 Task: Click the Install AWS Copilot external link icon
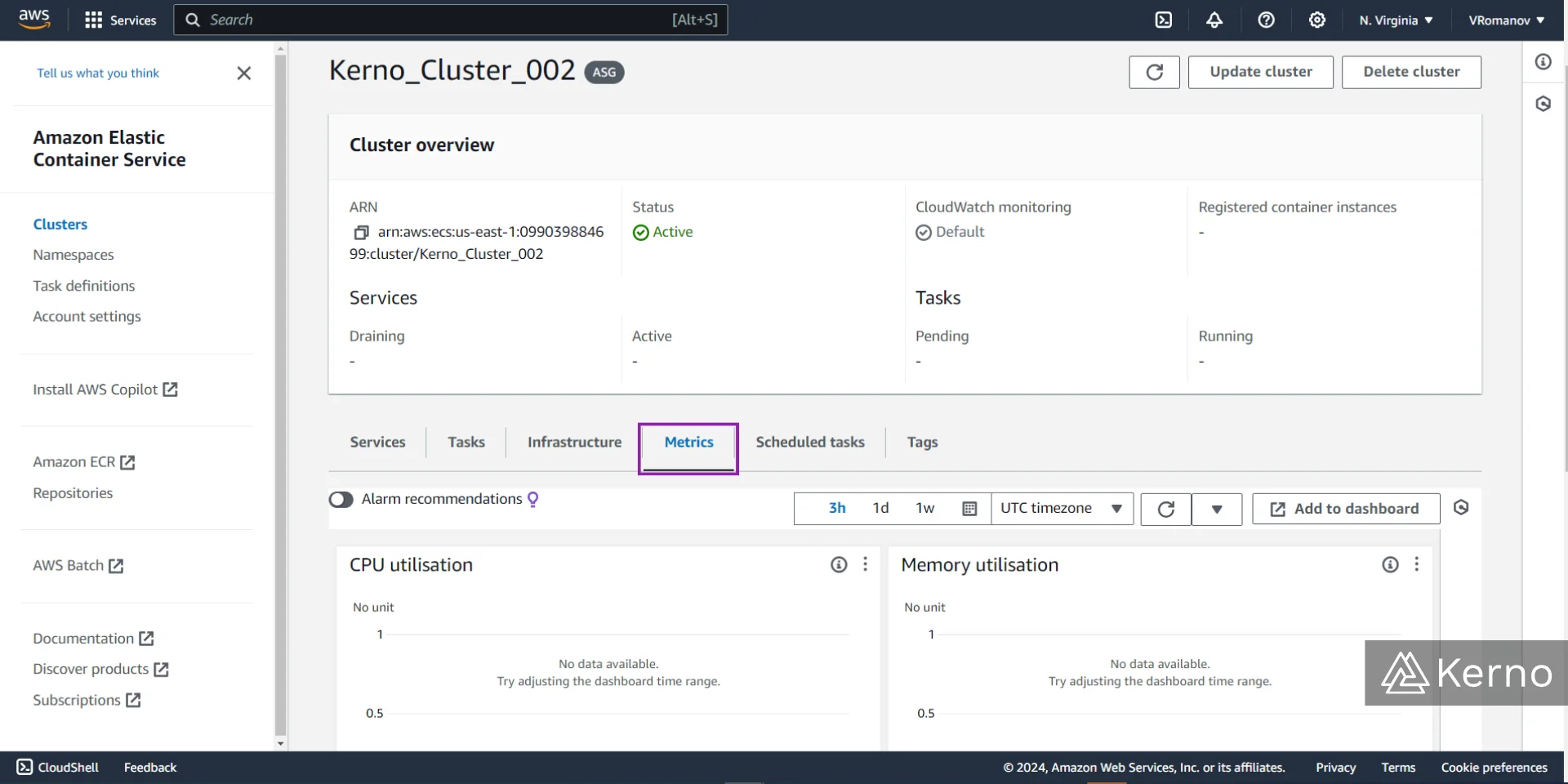point(170,390)
